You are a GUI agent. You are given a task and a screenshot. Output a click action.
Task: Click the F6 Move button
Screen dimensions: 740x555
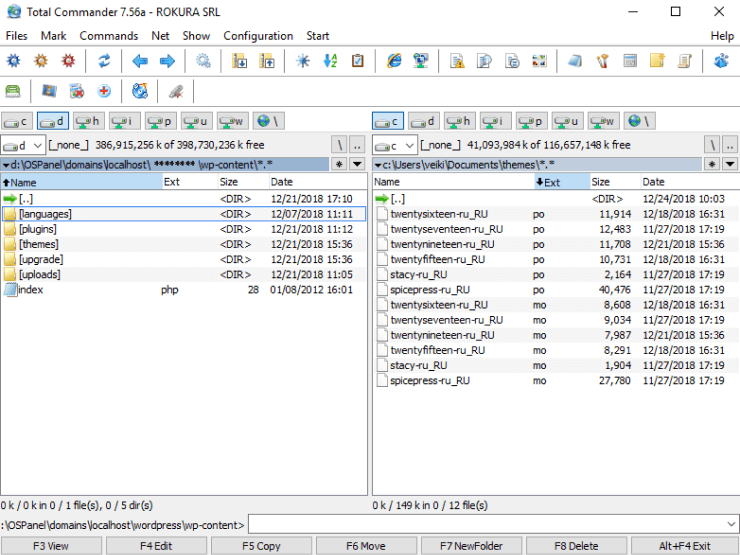pyautogui.click(x=366, y=546)
